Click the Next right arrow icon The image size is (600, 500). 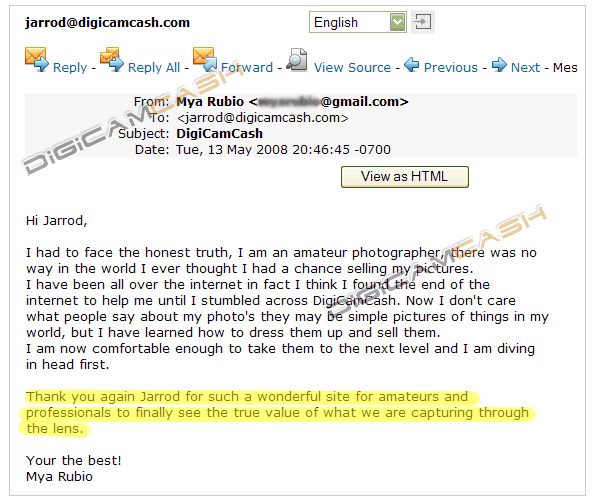point(499,64)
